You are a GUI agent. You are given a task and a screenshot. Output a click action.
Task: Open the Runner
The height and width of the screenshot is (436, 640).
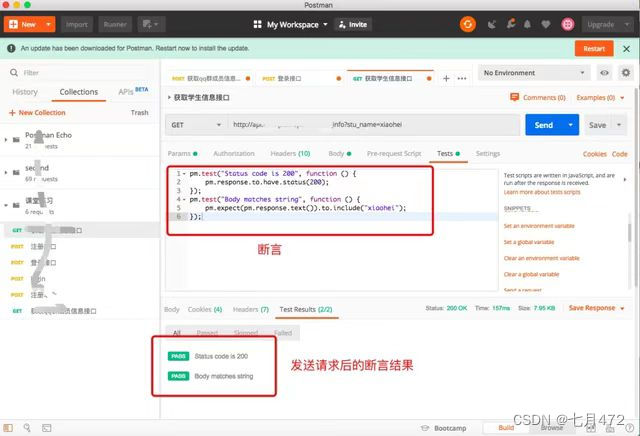click(x=115, y=24)
